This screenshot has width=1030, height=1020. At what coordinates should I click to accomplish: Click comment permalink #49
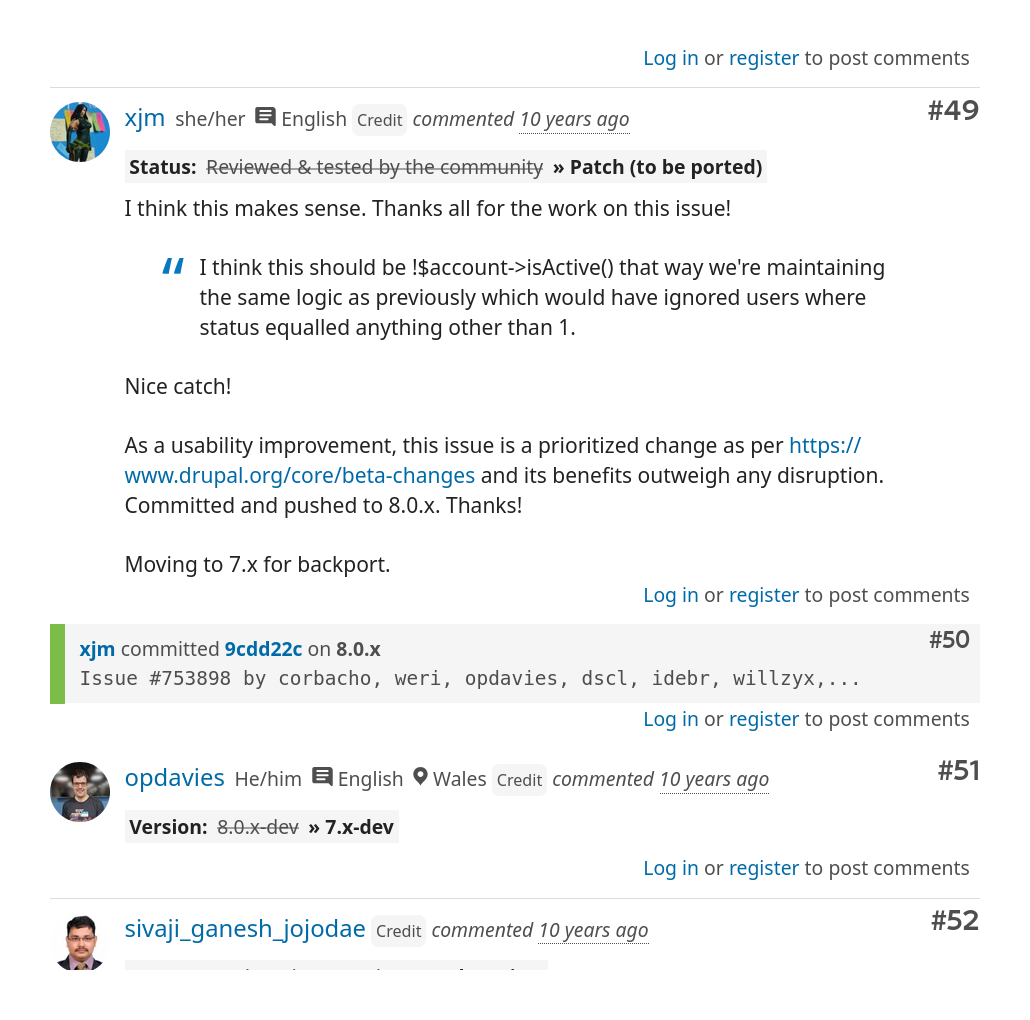pyautogui.click(x=953, y=110)
